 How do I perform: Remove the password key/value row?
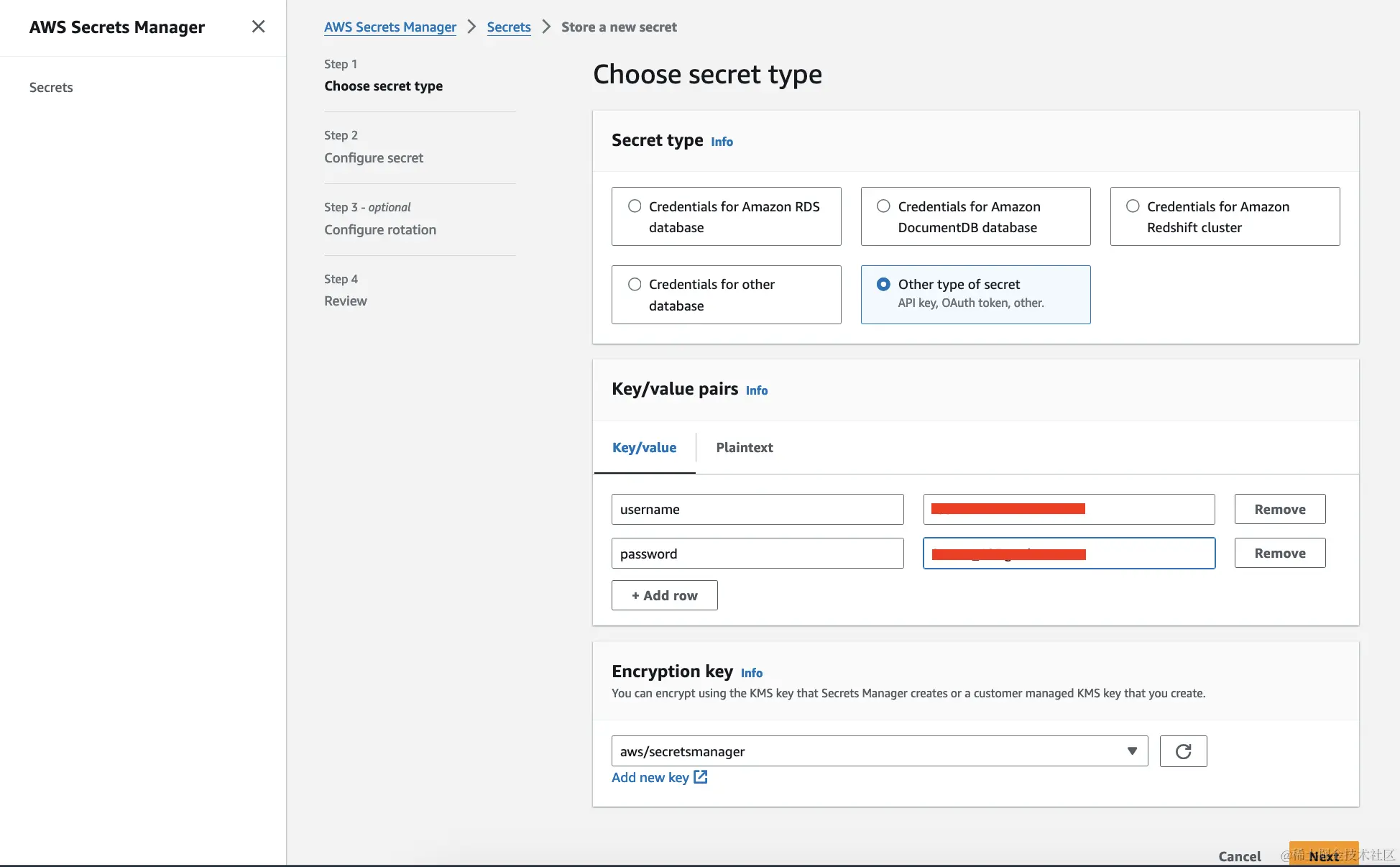click(x=1279, y=553)
